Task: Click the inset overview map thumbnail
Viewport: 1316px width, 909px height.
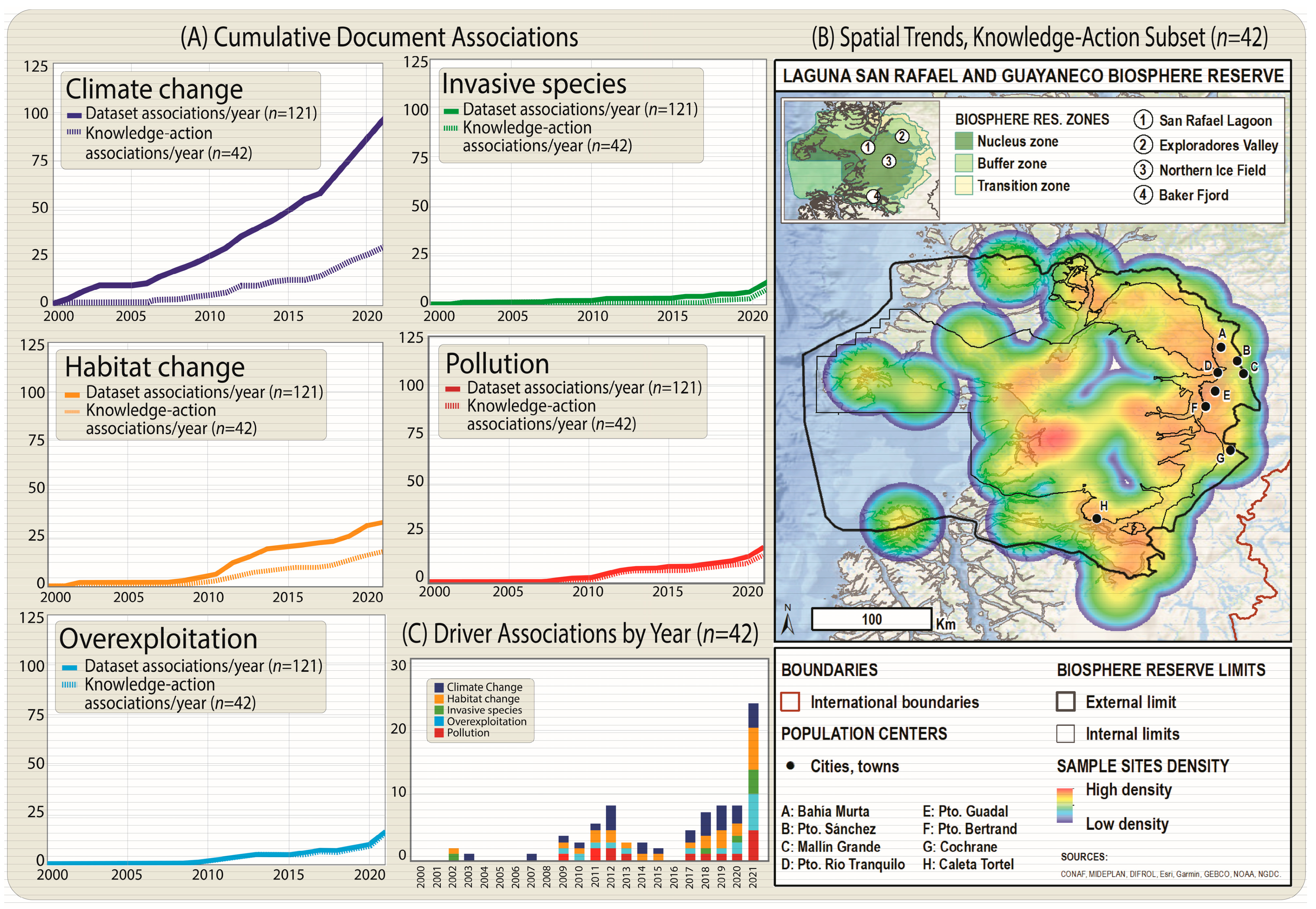Action: click(861, 160)
